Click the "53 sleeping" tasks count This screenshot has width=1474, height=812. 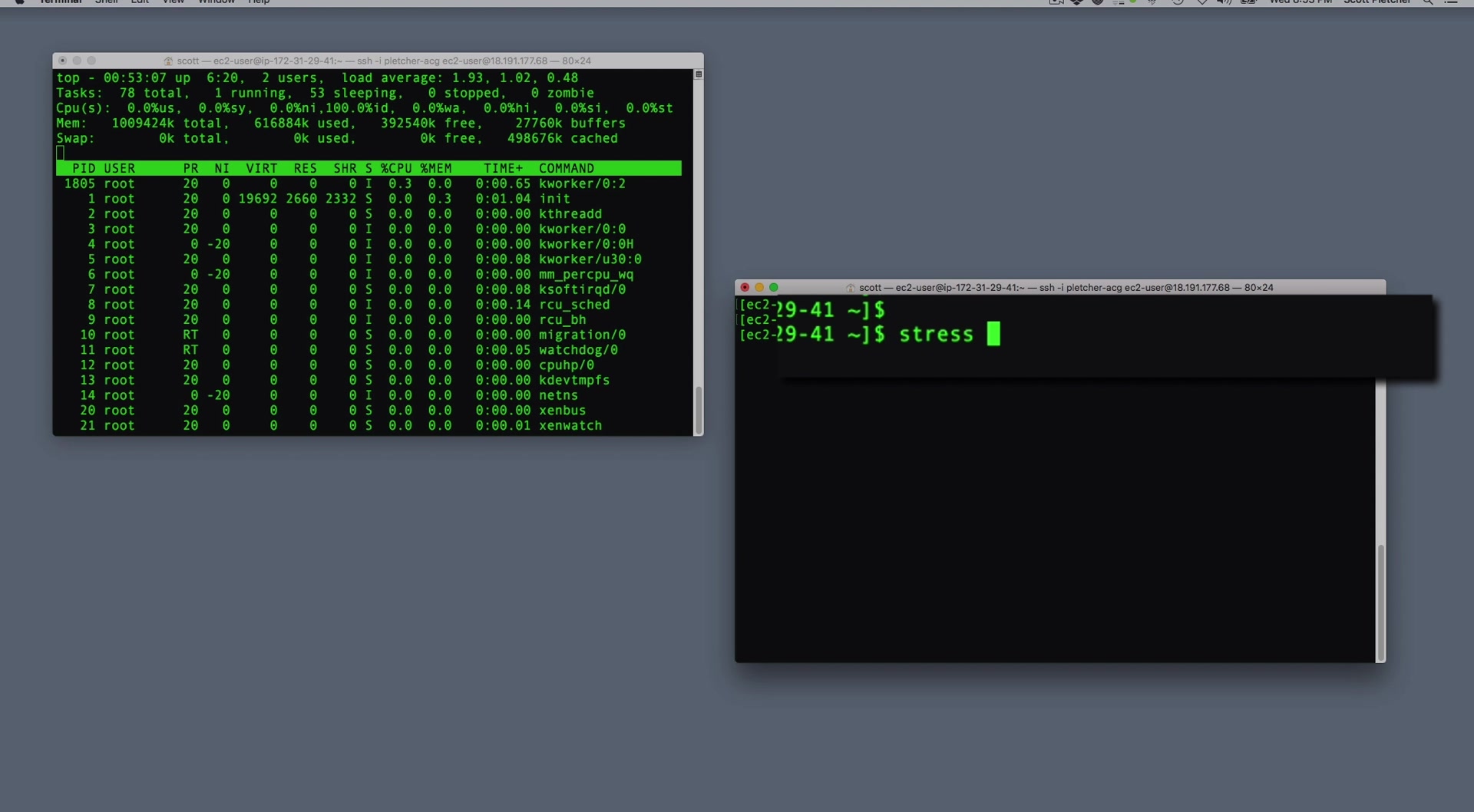pos(356,93)
